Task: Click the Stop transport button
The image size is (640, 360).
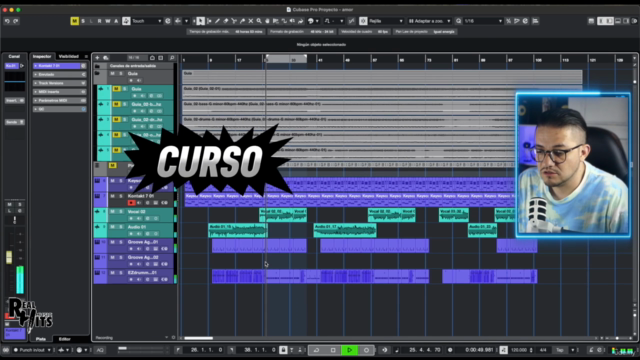Action: (x=333, y=350)
